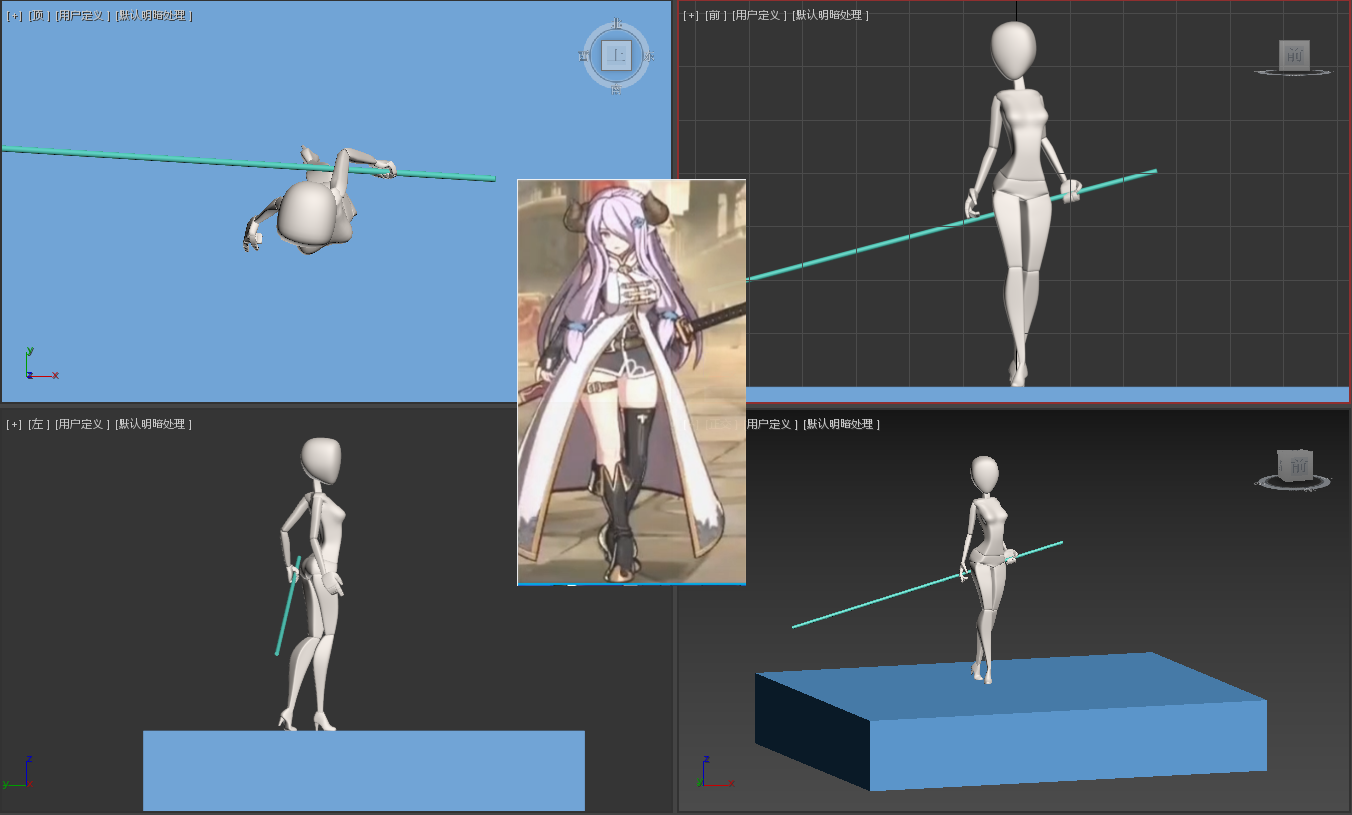Open [用户定义] menu in the top viewport

click(83, 16)
